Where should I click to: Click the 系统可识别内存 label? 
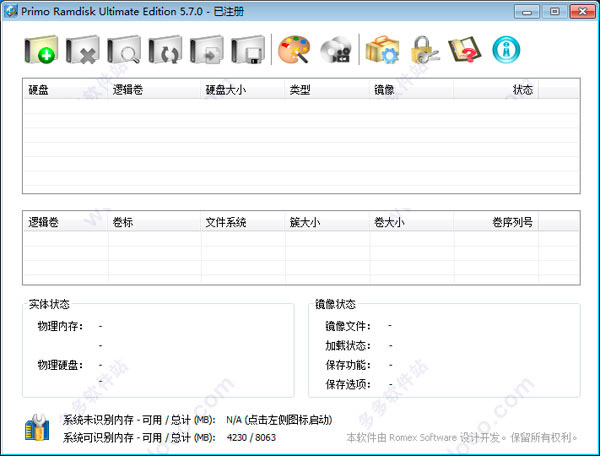point(139,437)
